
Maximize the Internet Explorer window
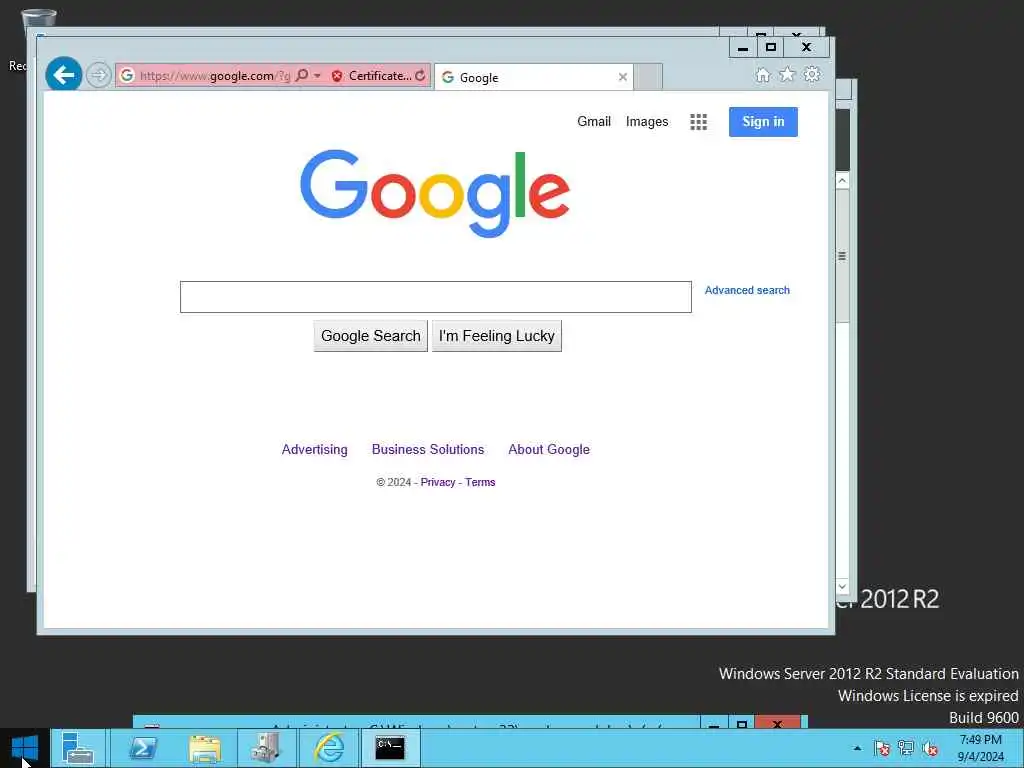(771, 47)
